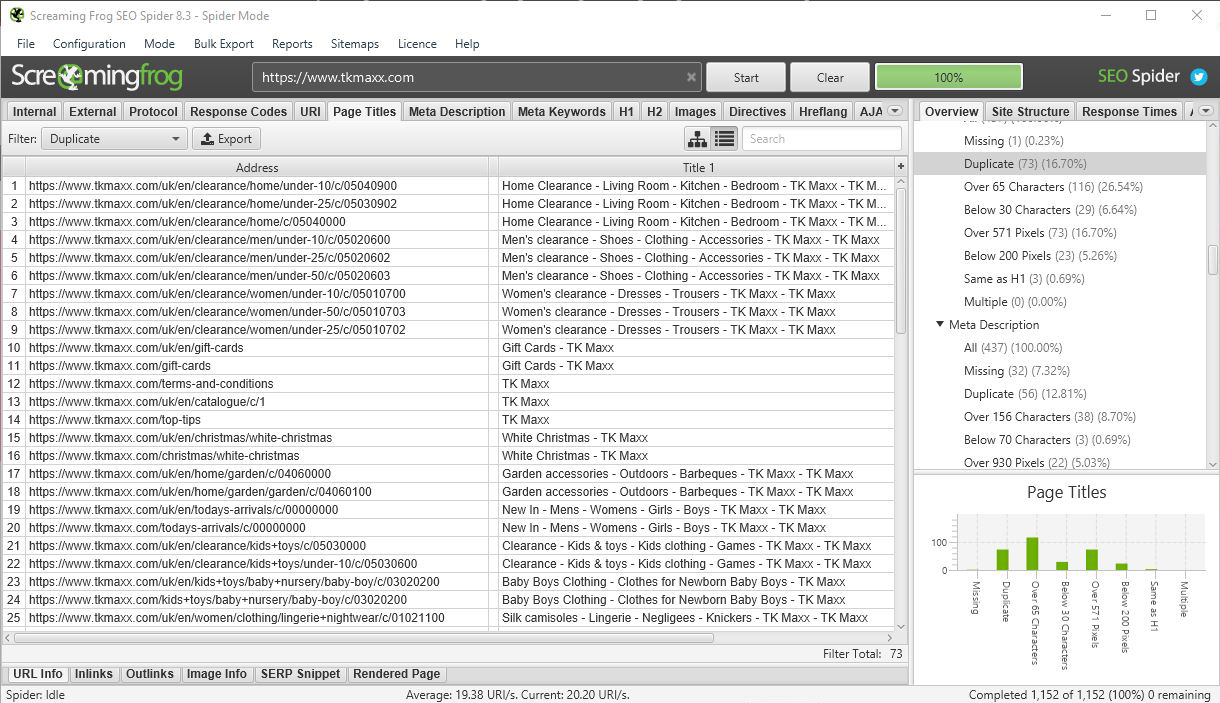The width and height of the screenshot is (1220, 703).
Task: Select the Overview tab in the right panel
Action: click(951, 111)
